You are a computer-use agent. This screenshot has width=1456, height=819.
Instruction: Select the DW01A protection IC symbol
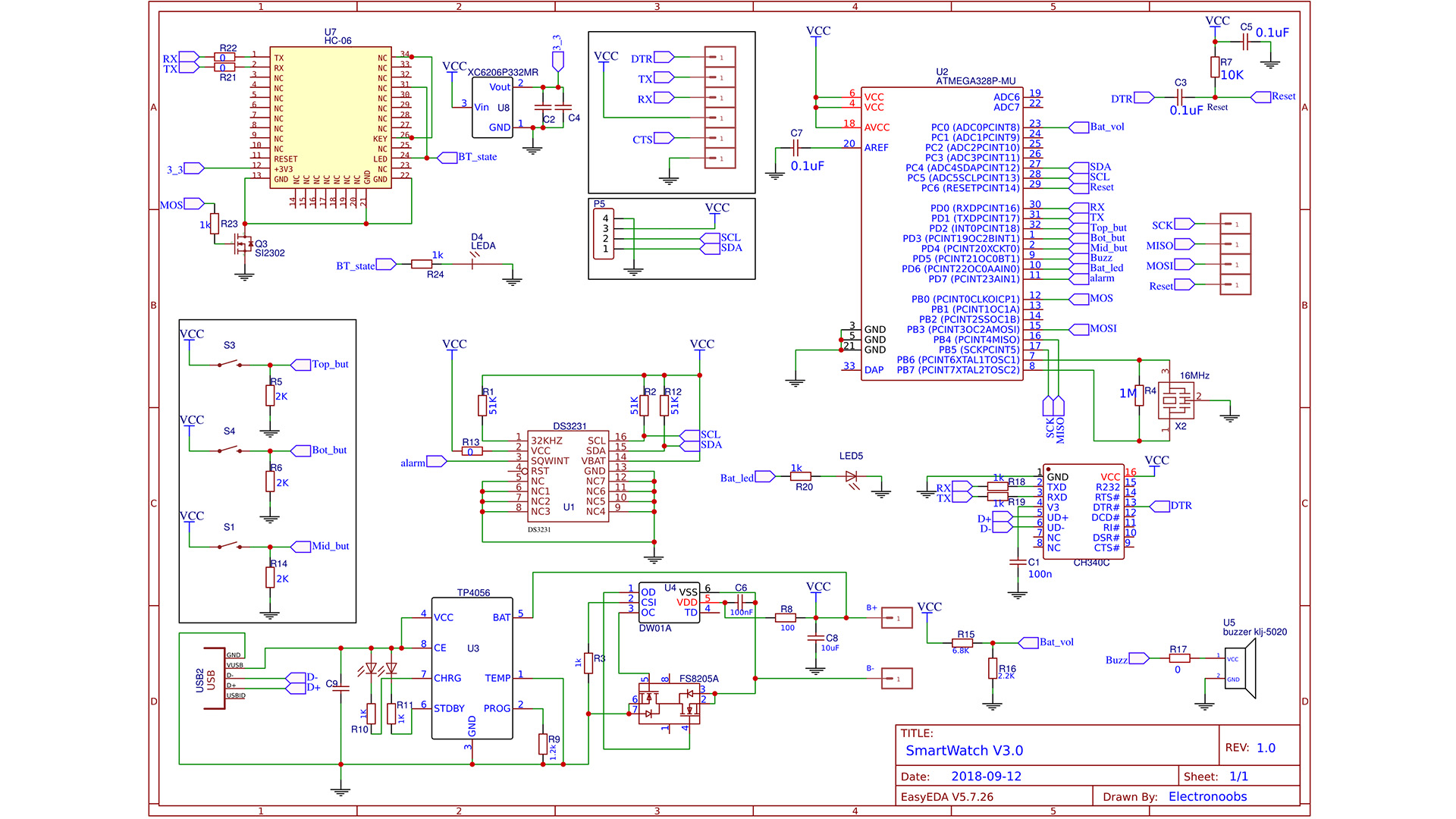[669, 603]
